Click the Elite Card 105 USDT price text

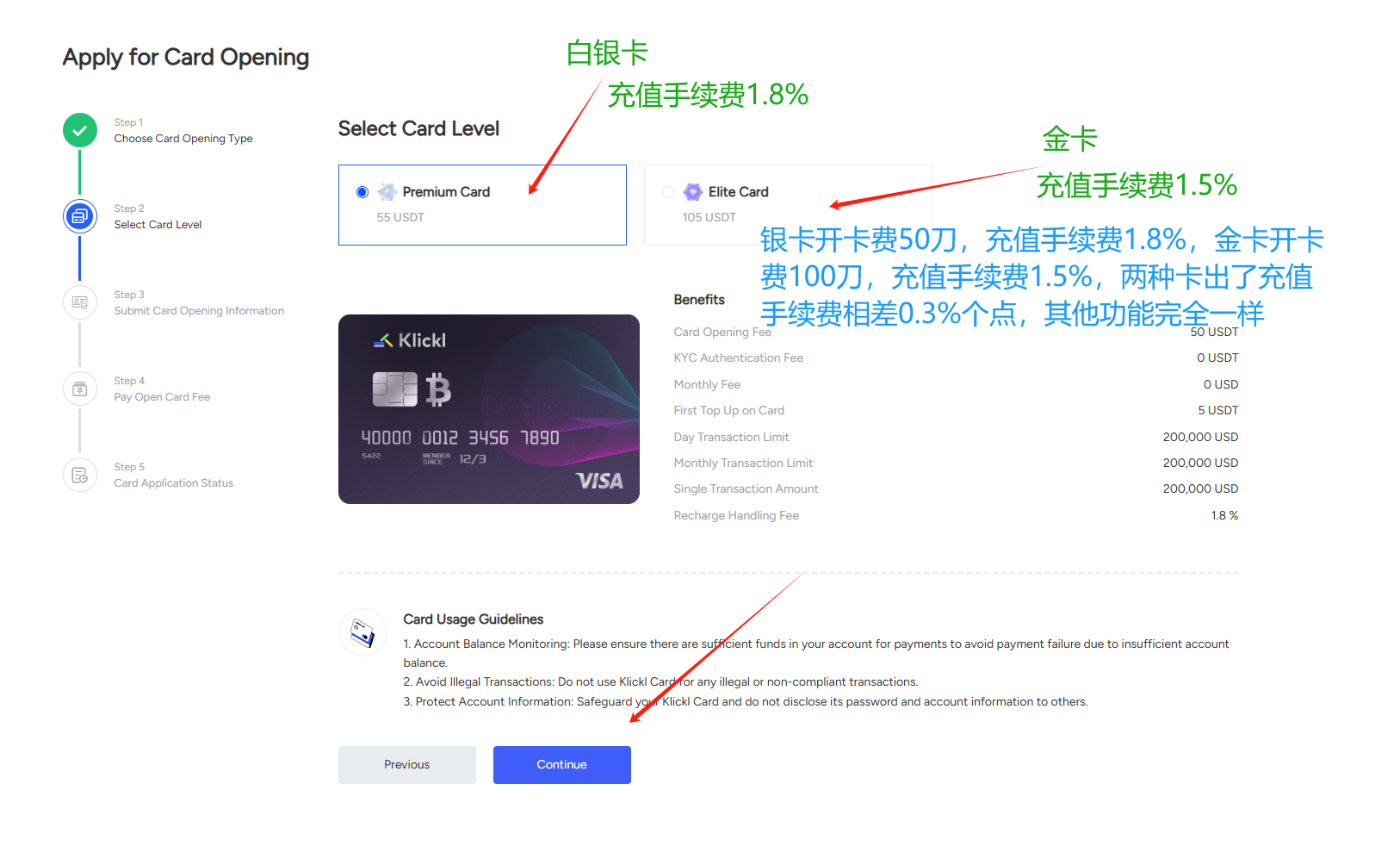[x=709, y=217]
